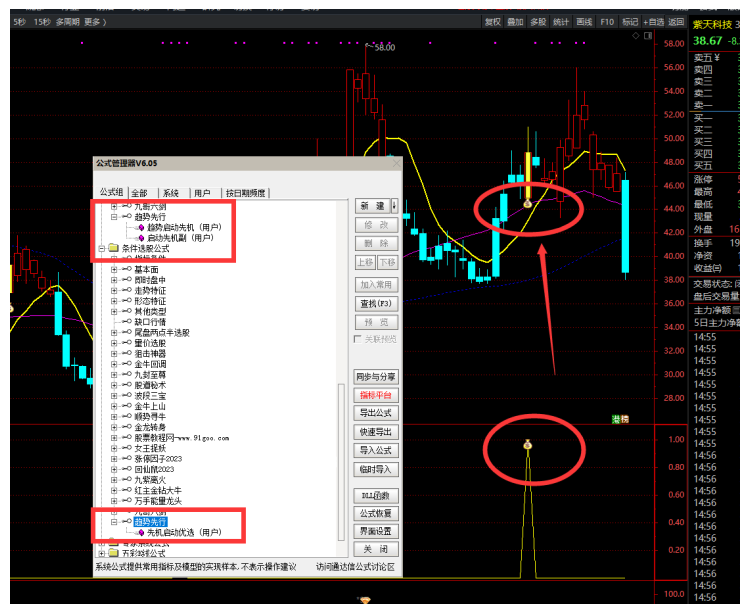Click the 临时导入 button
The width and height of the screenshot is (745, 604).
tap(376, 470)
